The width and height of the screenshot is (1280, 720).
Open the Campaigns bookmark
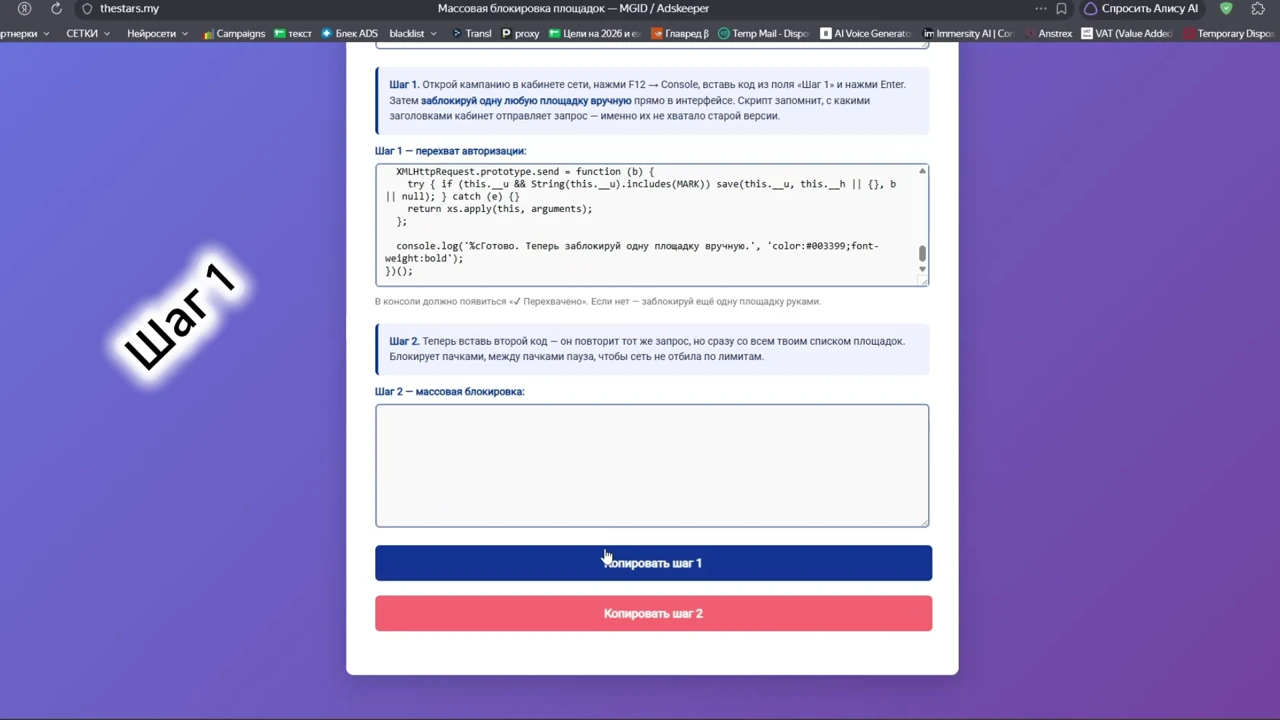tap(234, 34)
